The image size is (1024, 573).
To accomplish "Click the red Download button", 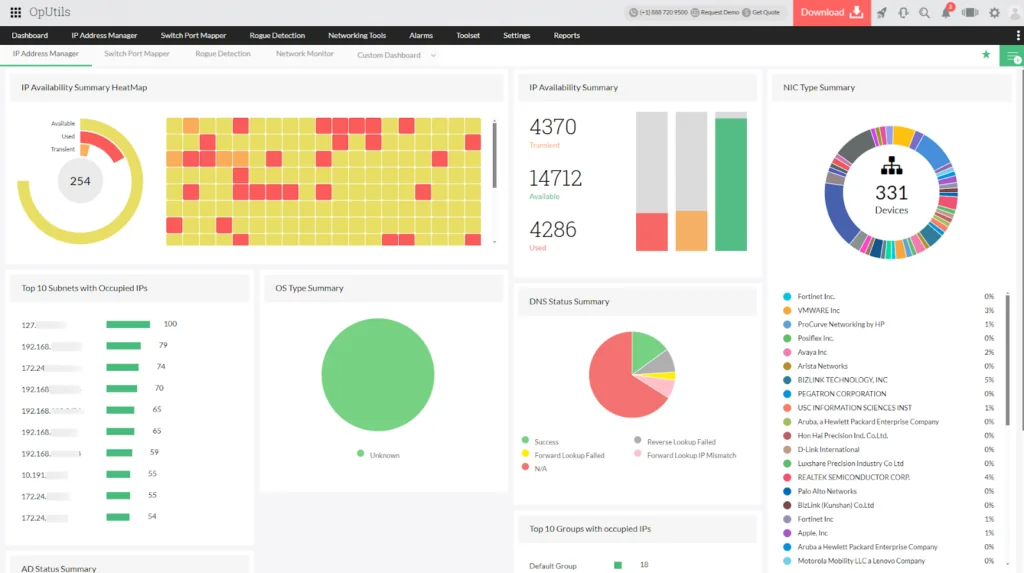I will click(830, 13).
